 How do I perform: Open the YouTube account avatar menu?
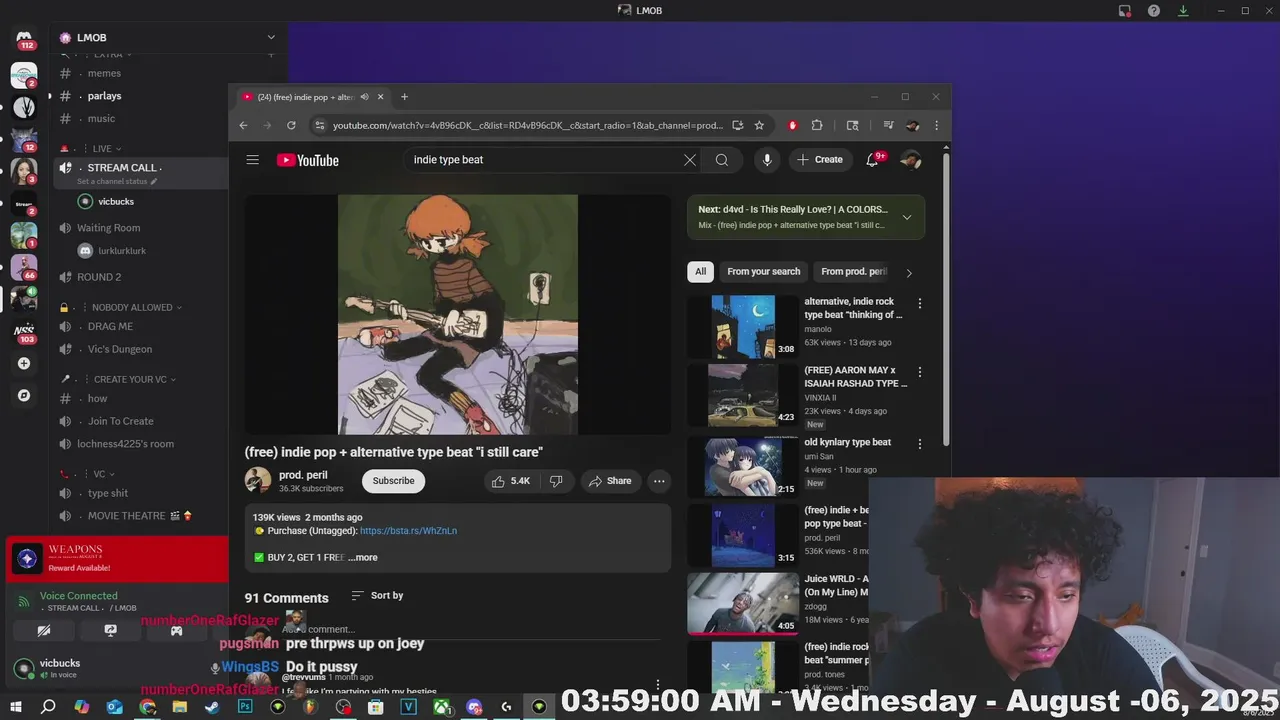pos(910,160)
